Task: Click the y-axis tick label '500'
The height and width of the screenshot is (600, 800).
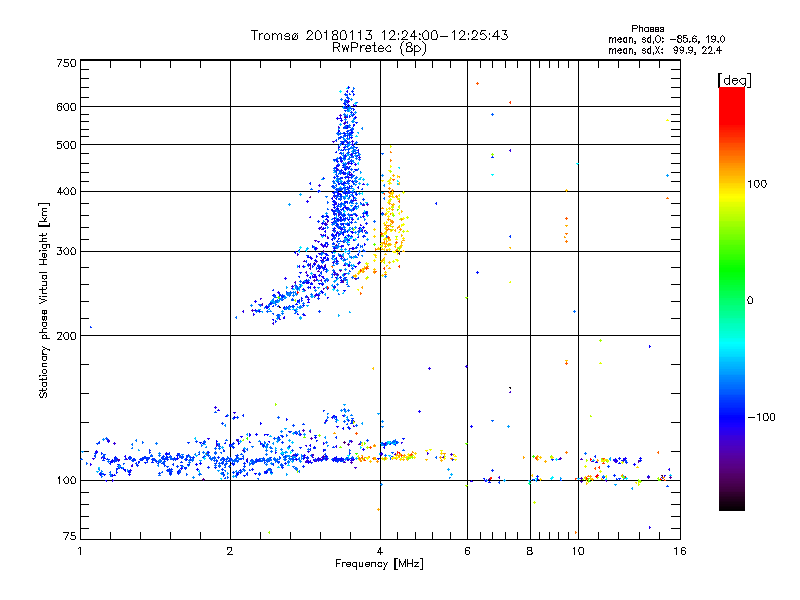Action: point(66,145)
